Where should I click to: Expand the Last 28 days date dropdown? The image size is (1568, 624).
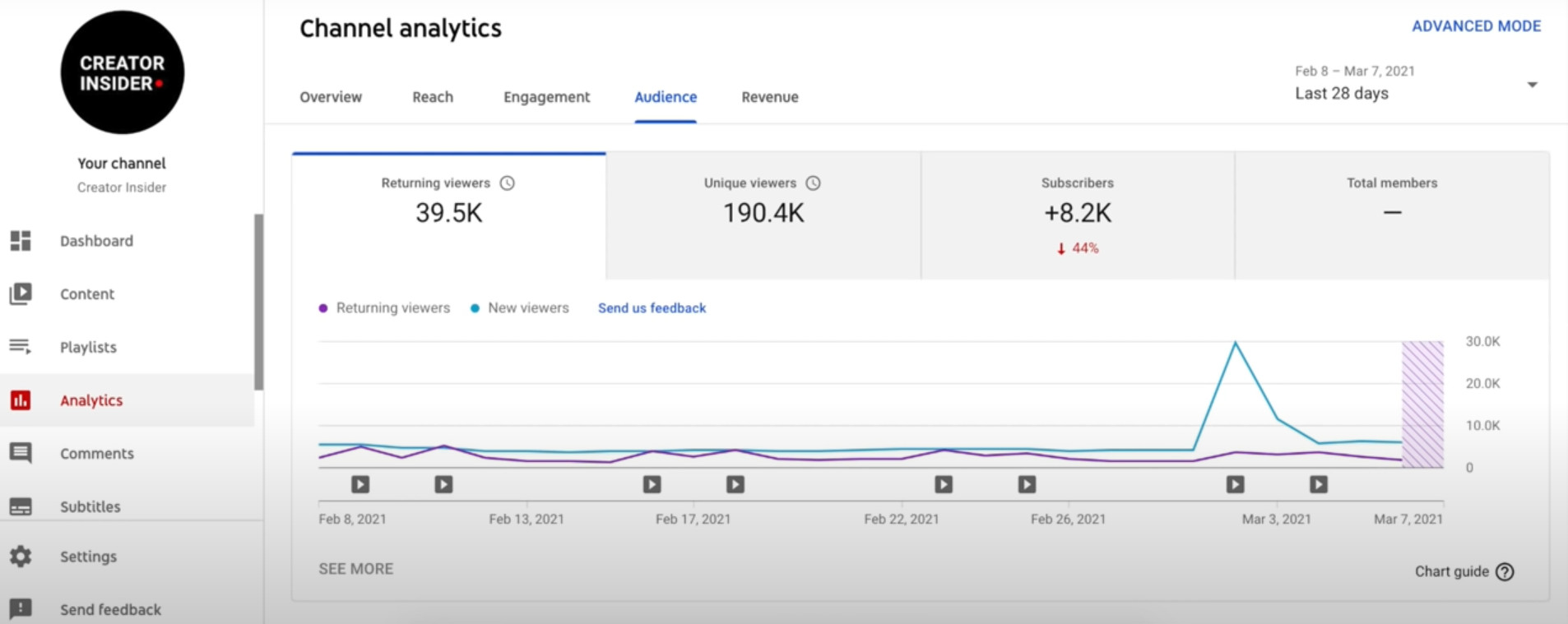(x=1532, y=85)
